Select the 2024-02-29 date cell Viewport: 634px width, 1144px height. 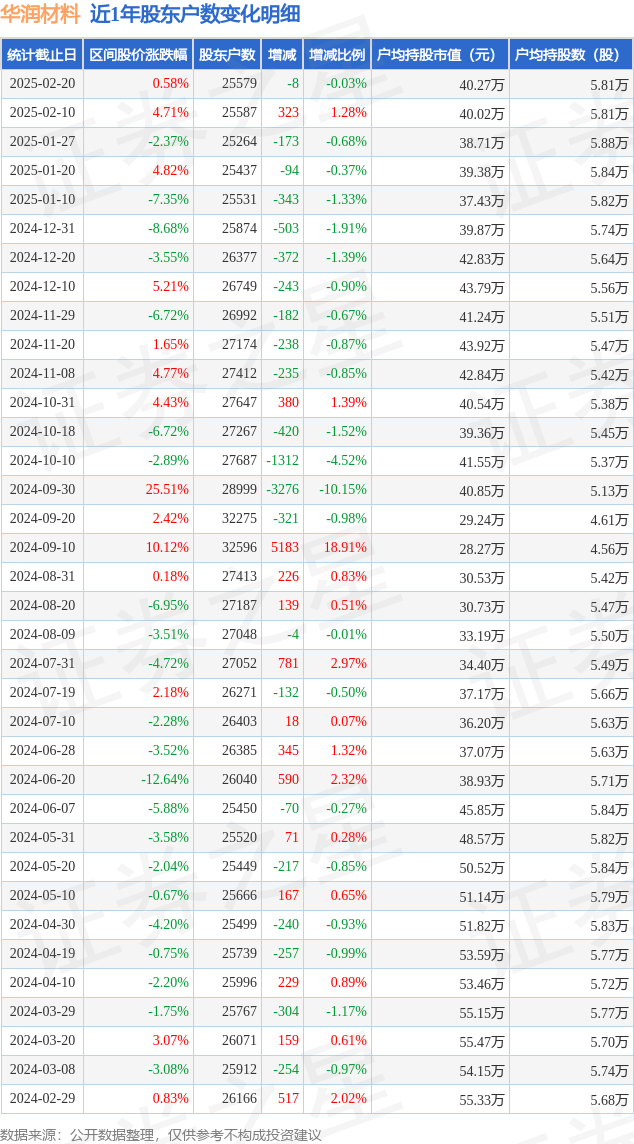coord(42,1097)
